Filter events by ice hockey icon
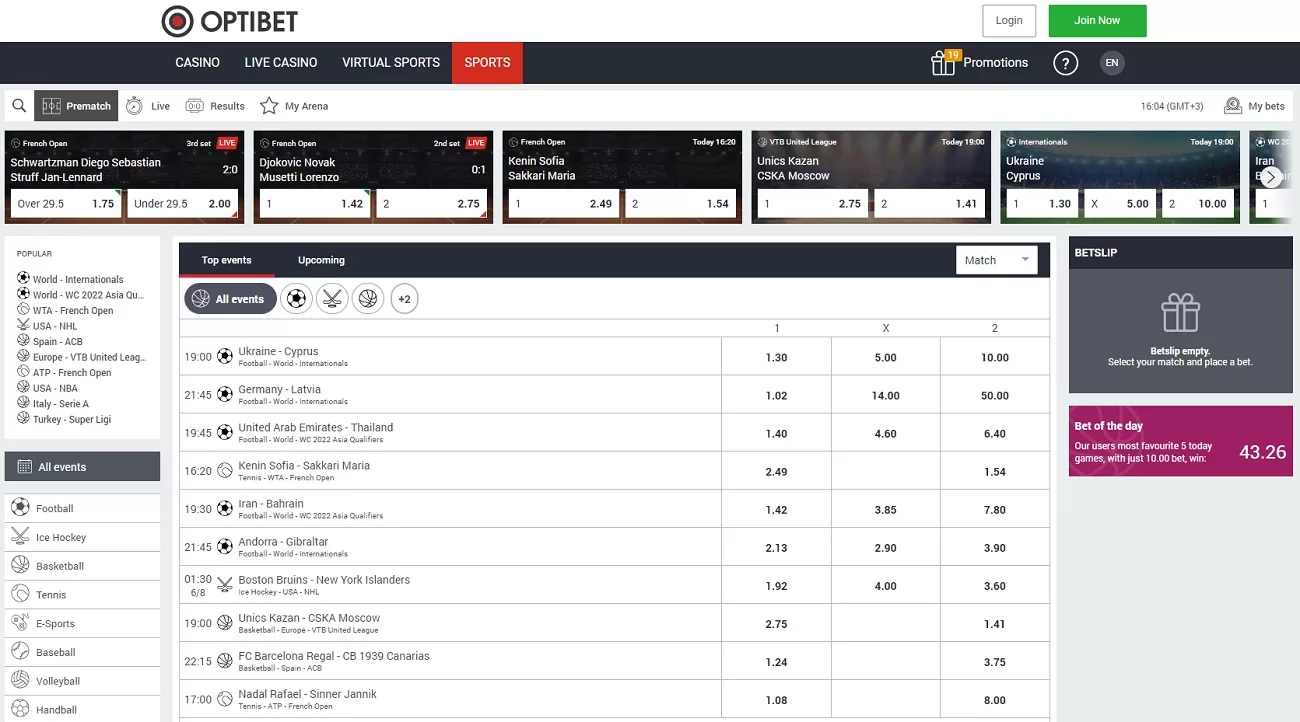The width and height of the screenshot is (1300, 722). tap(332, 298)
